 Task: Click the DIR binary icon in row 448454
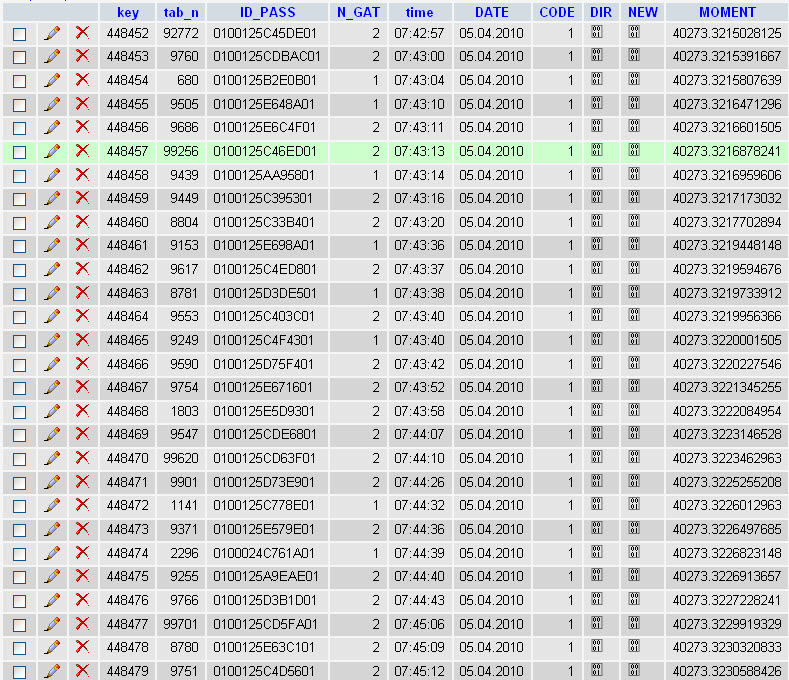597,80
